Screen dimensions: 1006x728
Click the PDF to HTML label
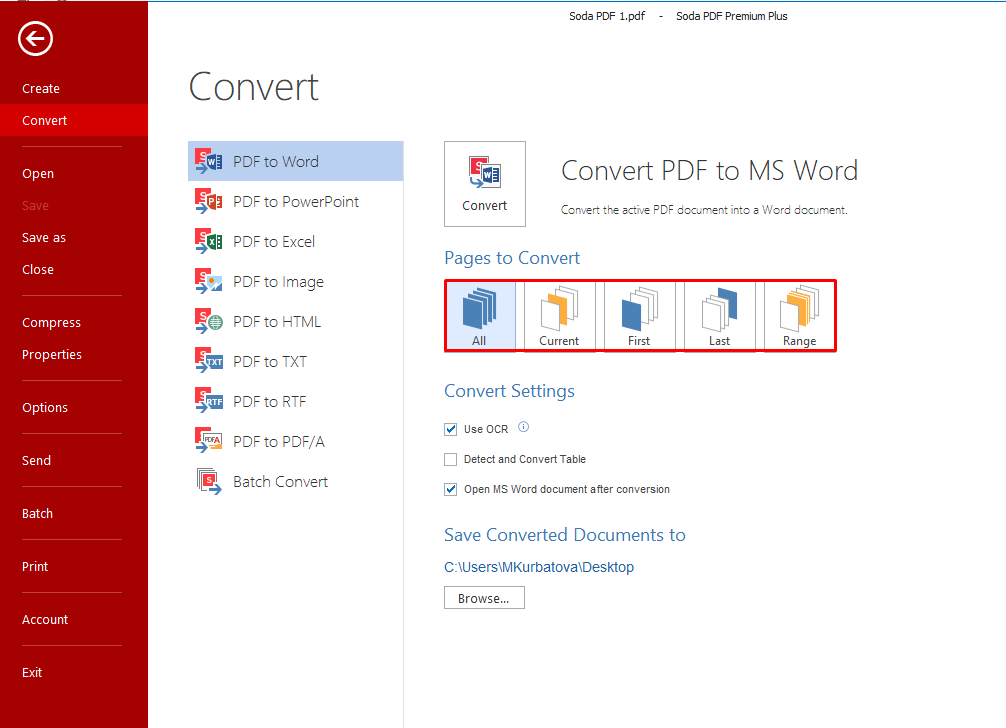pos(277,321)
